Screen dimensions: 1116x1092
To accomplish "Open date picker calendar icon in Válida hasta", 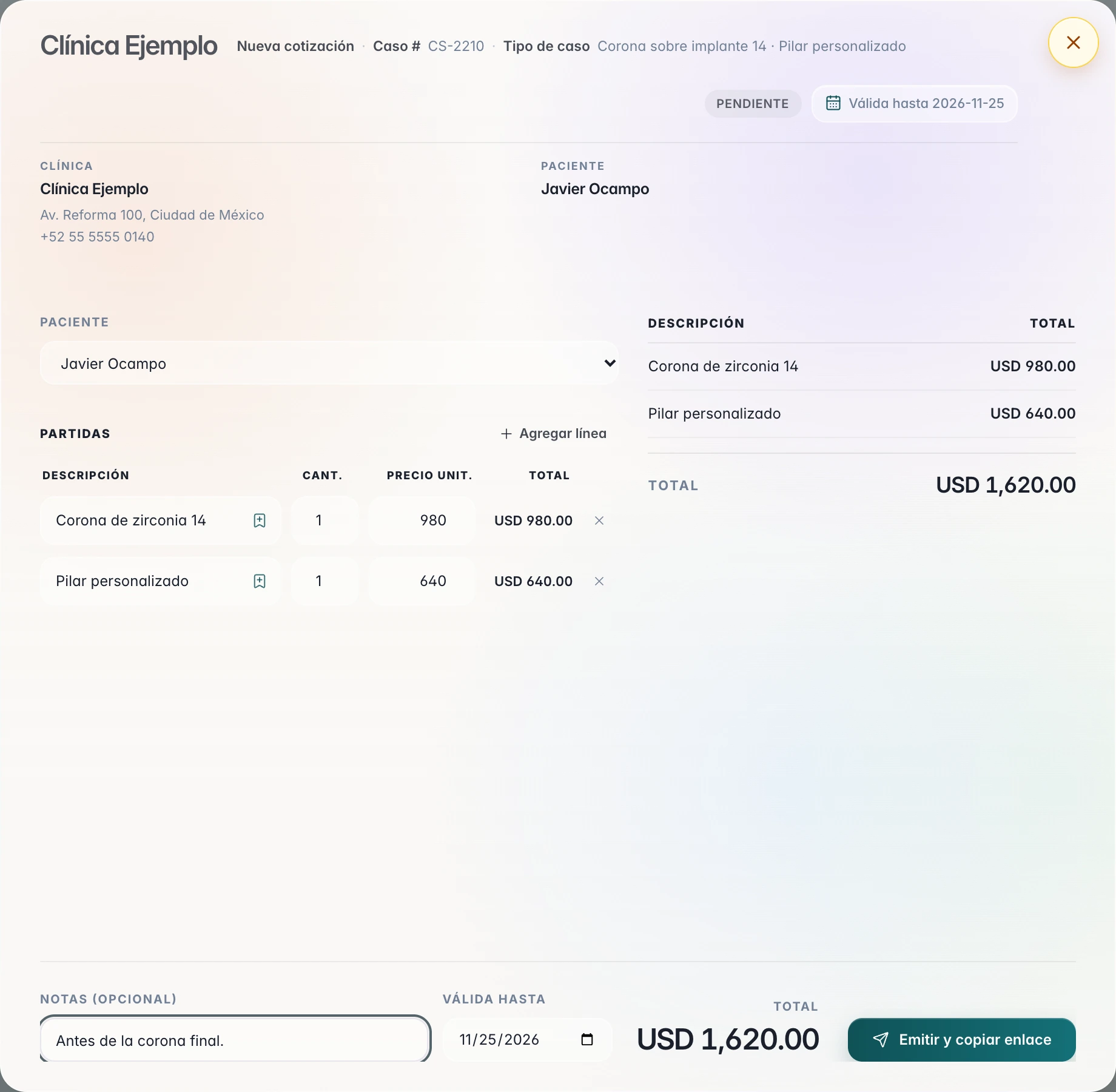I will coord(587,1040).
